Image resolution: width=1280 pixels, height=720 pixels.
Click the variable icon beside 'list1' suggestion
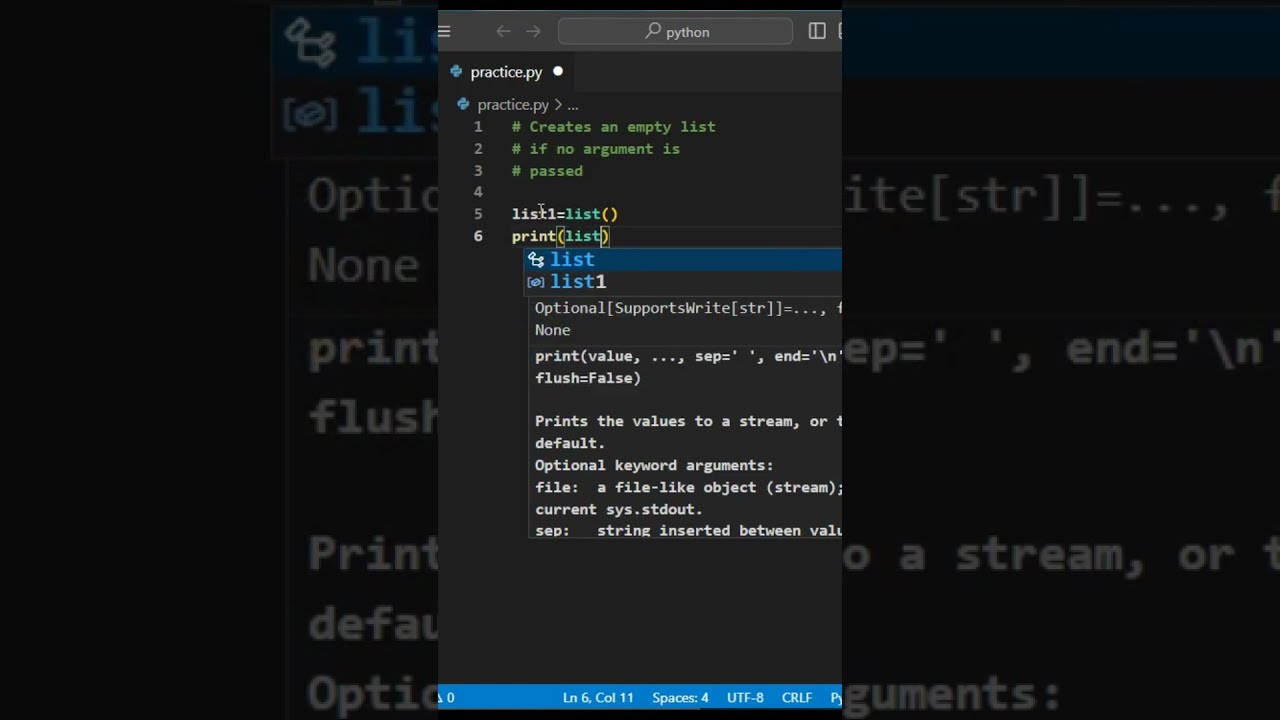536,282
